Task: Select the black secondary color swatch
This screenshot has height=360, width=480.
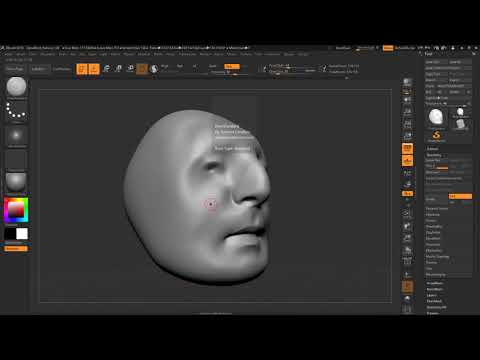Action: tap(10, 234)
